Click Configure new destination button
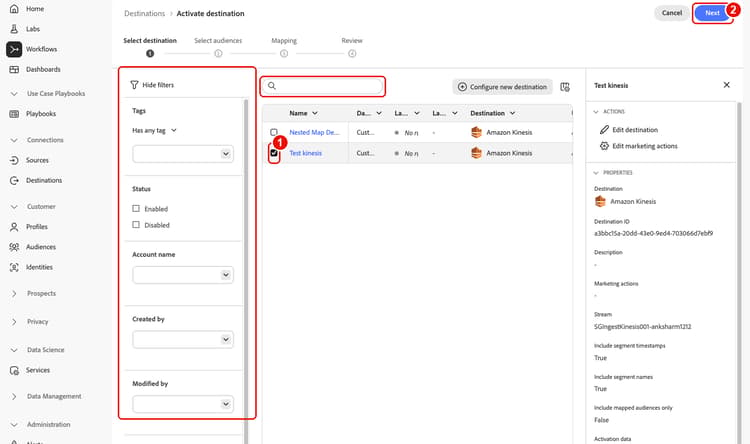Screen dimensions: 750x444 pos(502,87)
